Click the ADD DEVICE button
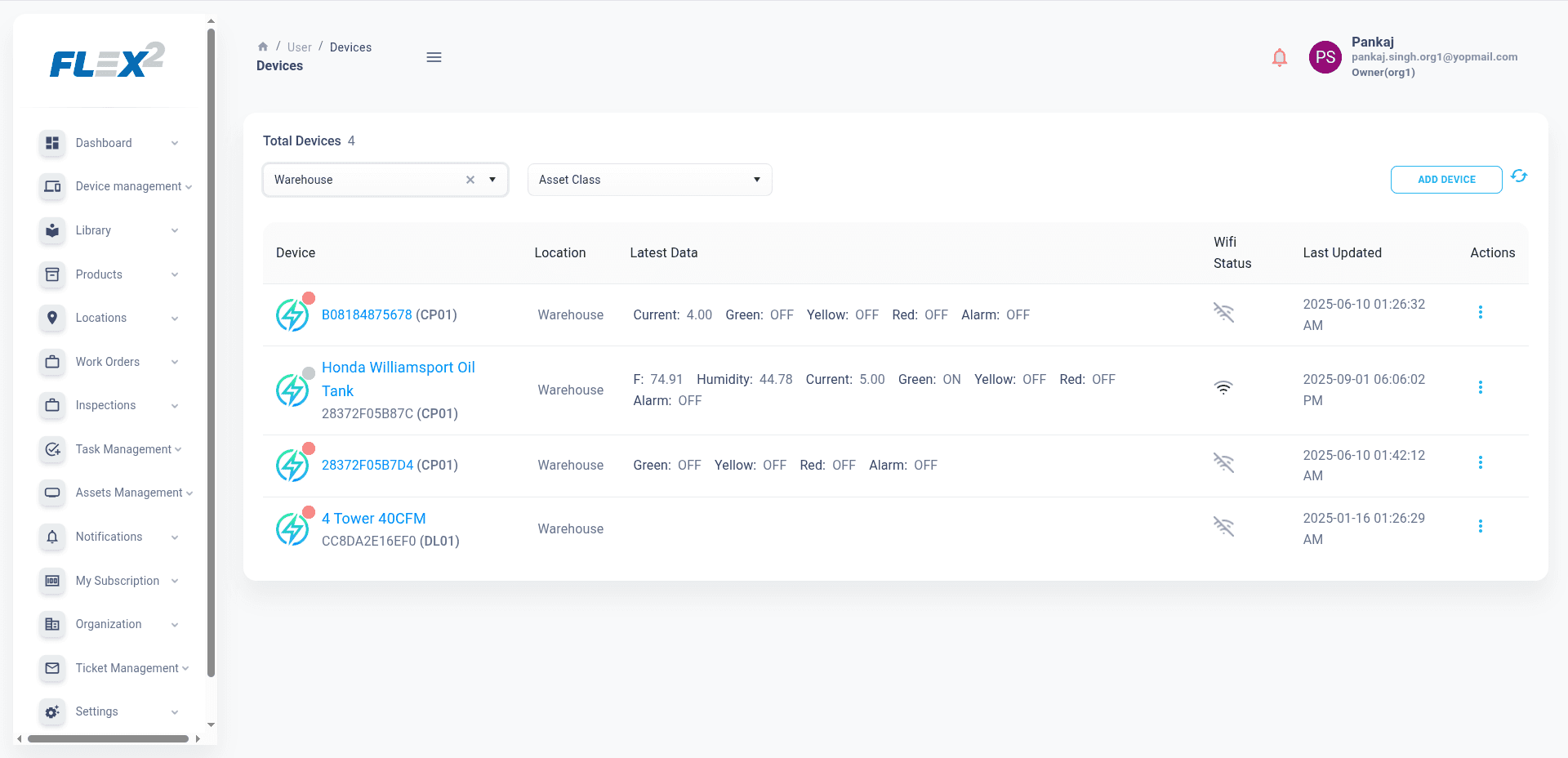This screenshot has width=1568, height=758. coord(1445,180)
